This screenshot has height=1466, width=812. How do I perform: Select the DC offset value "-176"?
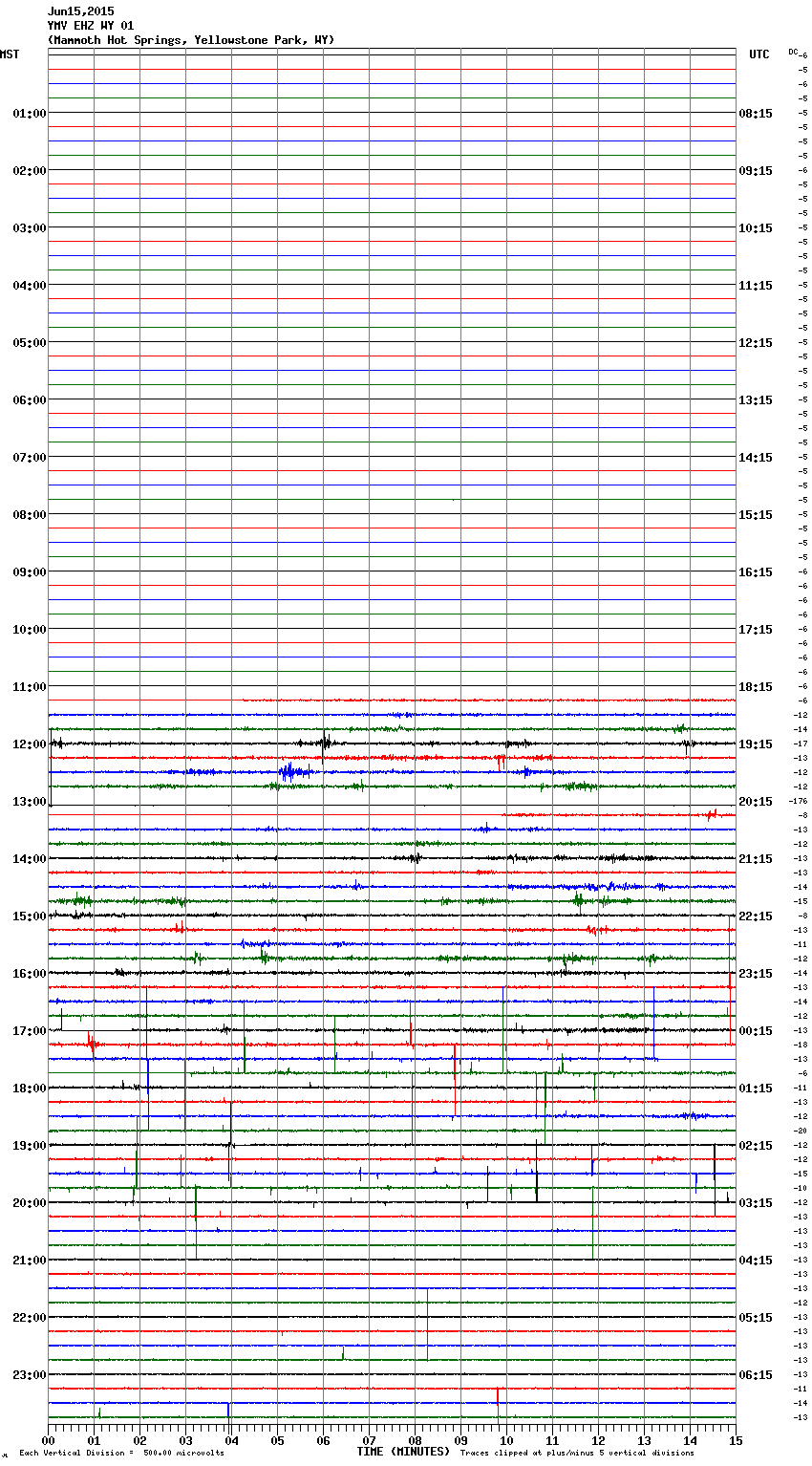click(x=798, y=801)
